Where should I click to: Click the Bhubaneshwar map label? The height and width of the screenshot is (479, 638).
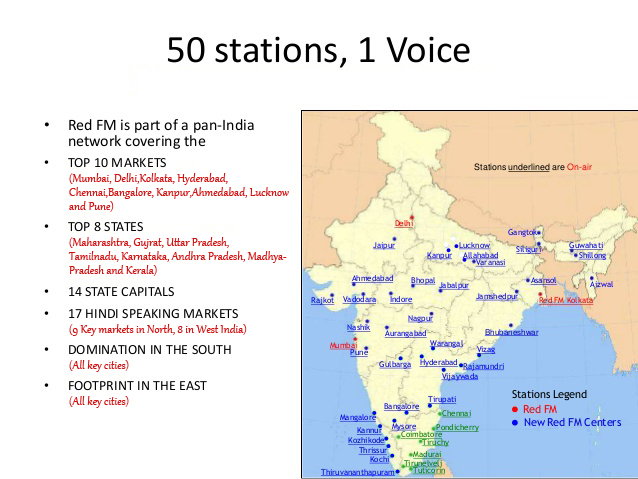coord(511,332)
